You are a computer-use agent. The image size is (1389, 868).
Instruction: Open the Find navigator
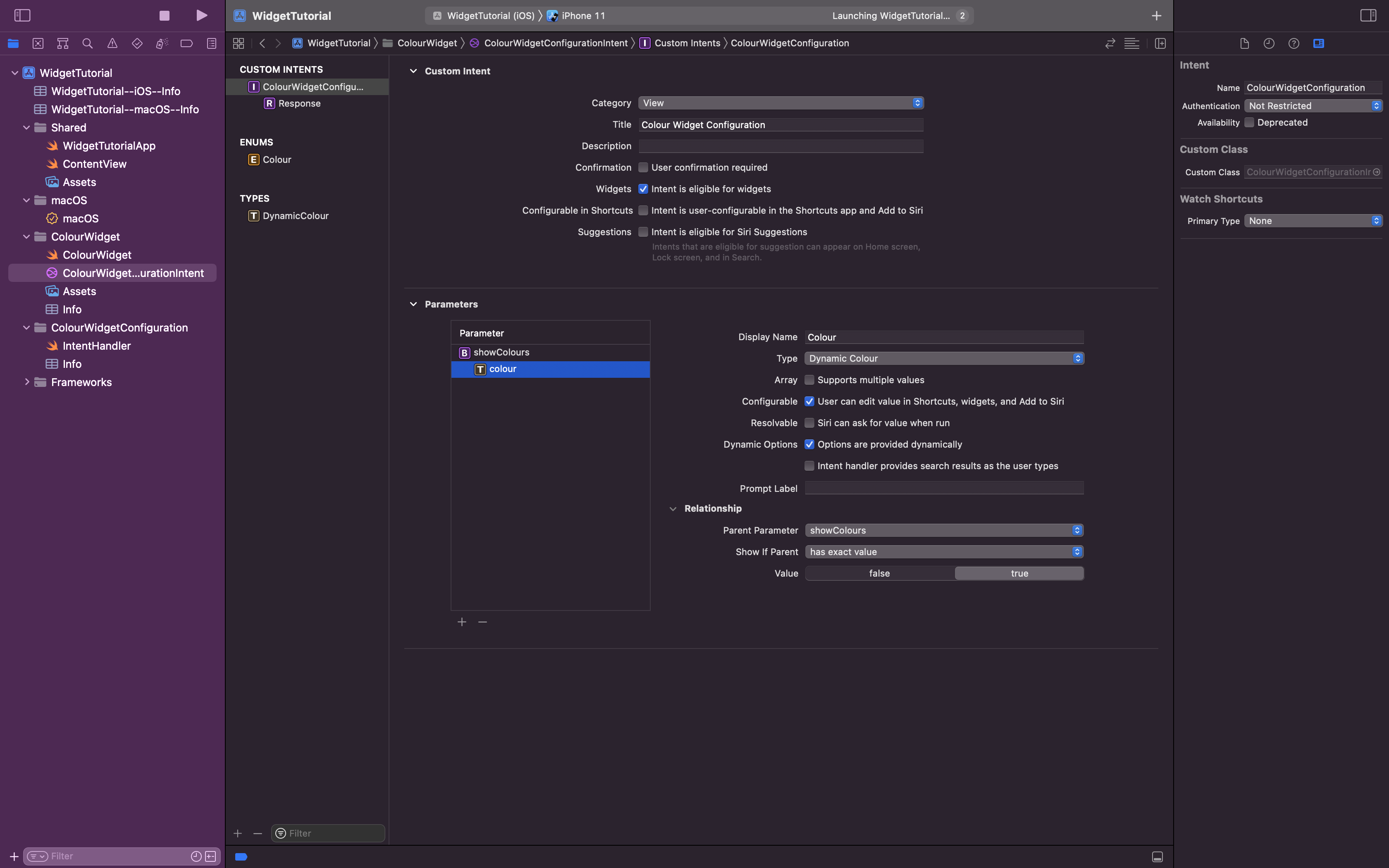tap(87, 43)
